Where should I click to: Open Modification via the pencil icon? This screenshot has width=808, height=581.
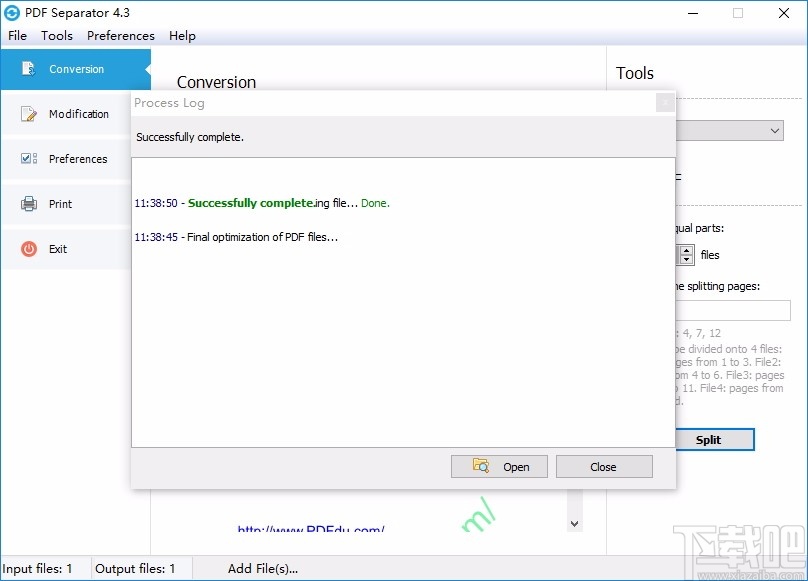coord(27,113)
